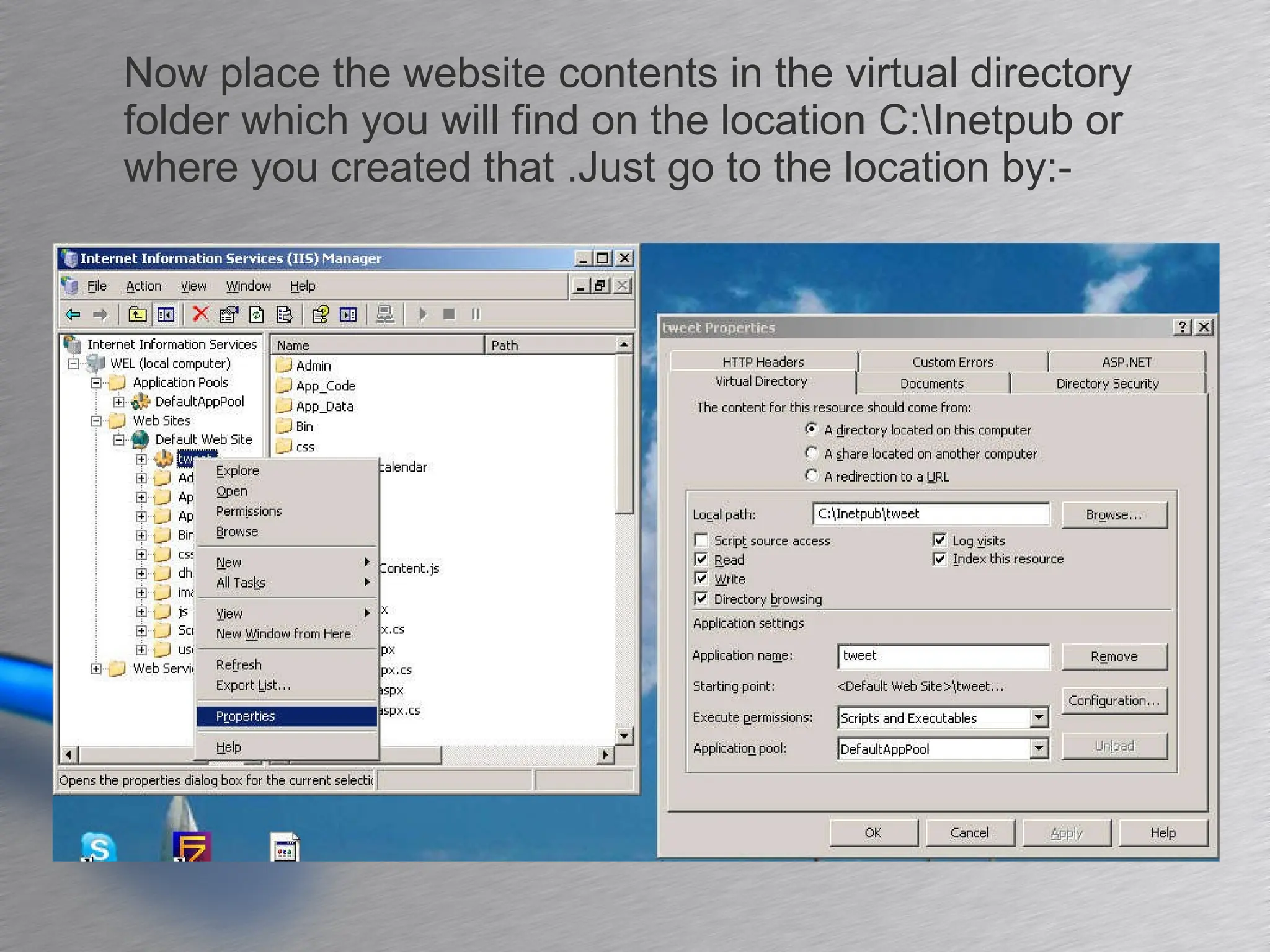Click the Local path input field

[931, 514]
